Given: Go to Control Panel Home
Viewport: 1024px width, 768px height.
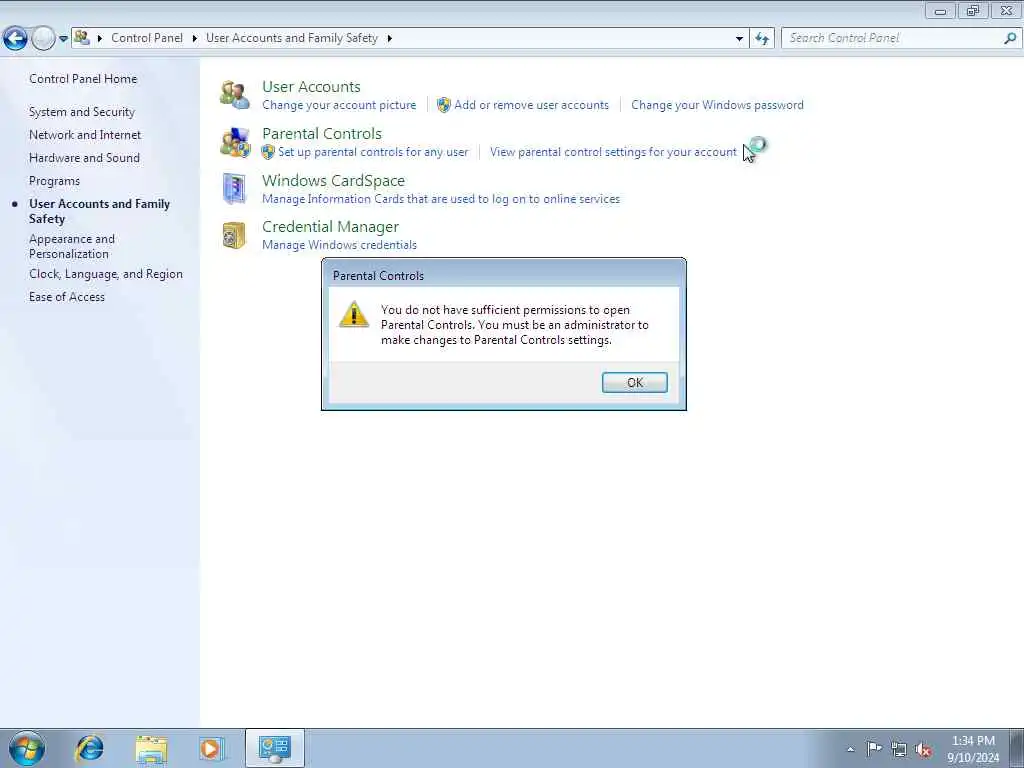Looking at the screenshot, I should coord(83,79).
